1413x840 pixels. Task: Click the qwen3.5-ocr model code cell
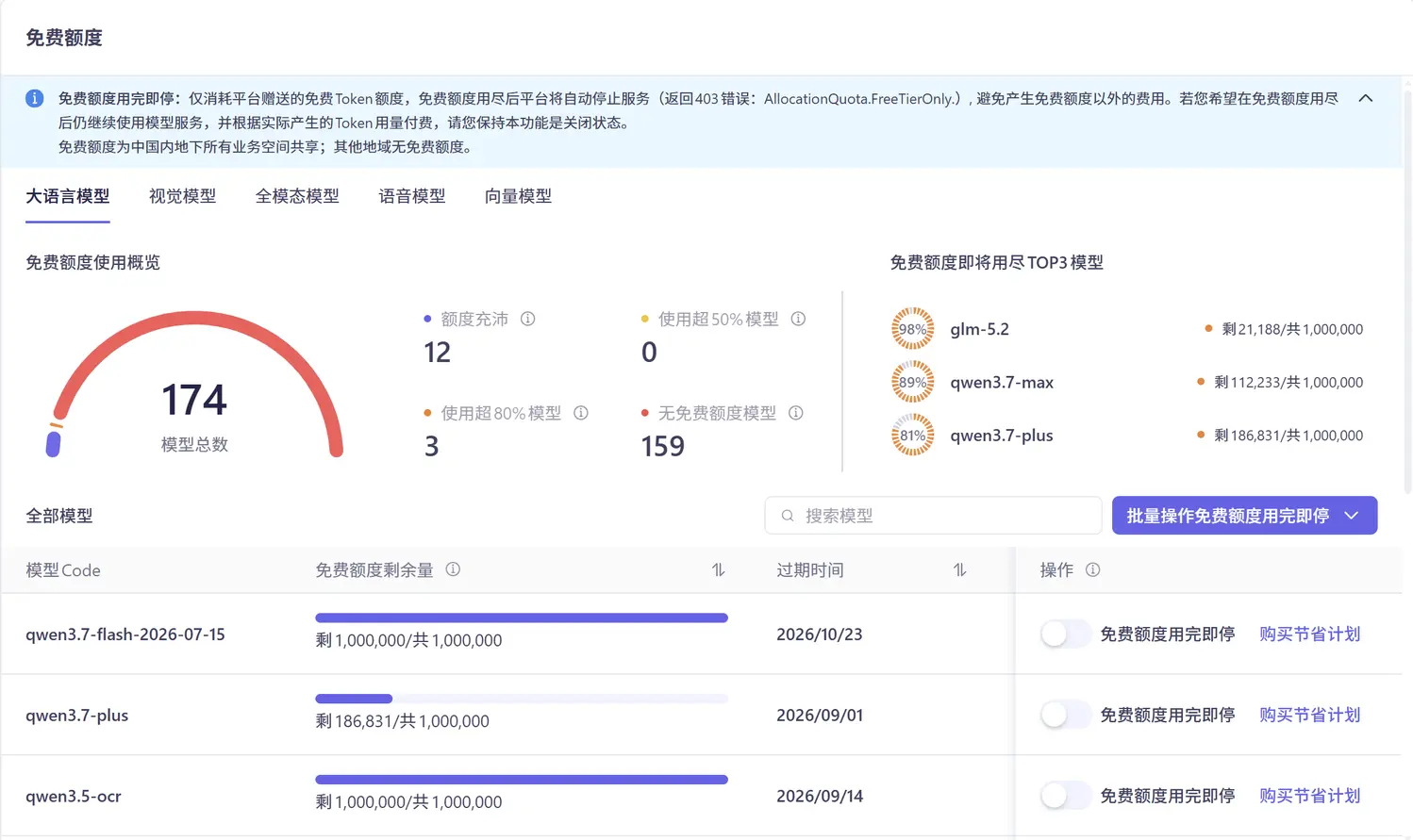click(x=74, y=797)
